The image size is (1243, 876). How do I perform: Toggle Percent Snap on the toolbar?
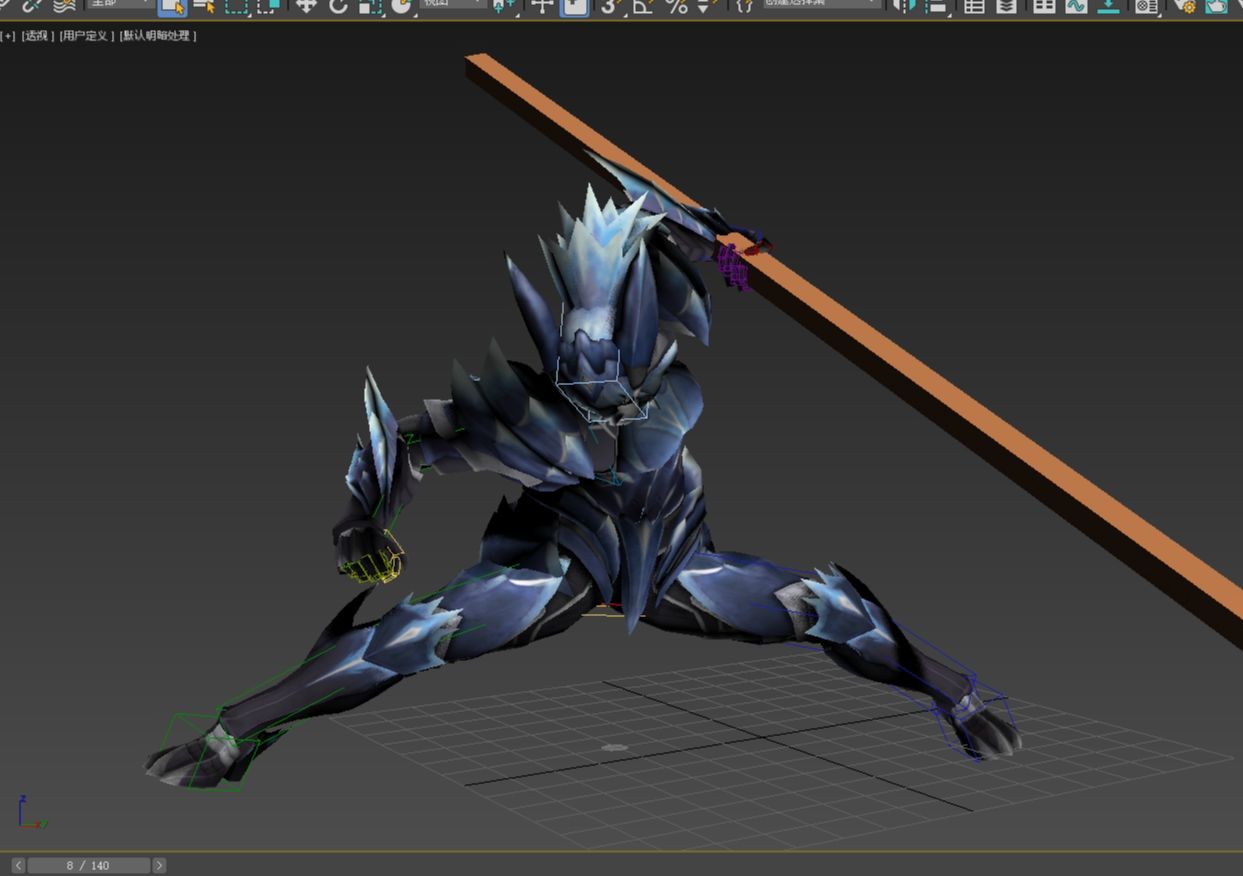tap(676, 6)
